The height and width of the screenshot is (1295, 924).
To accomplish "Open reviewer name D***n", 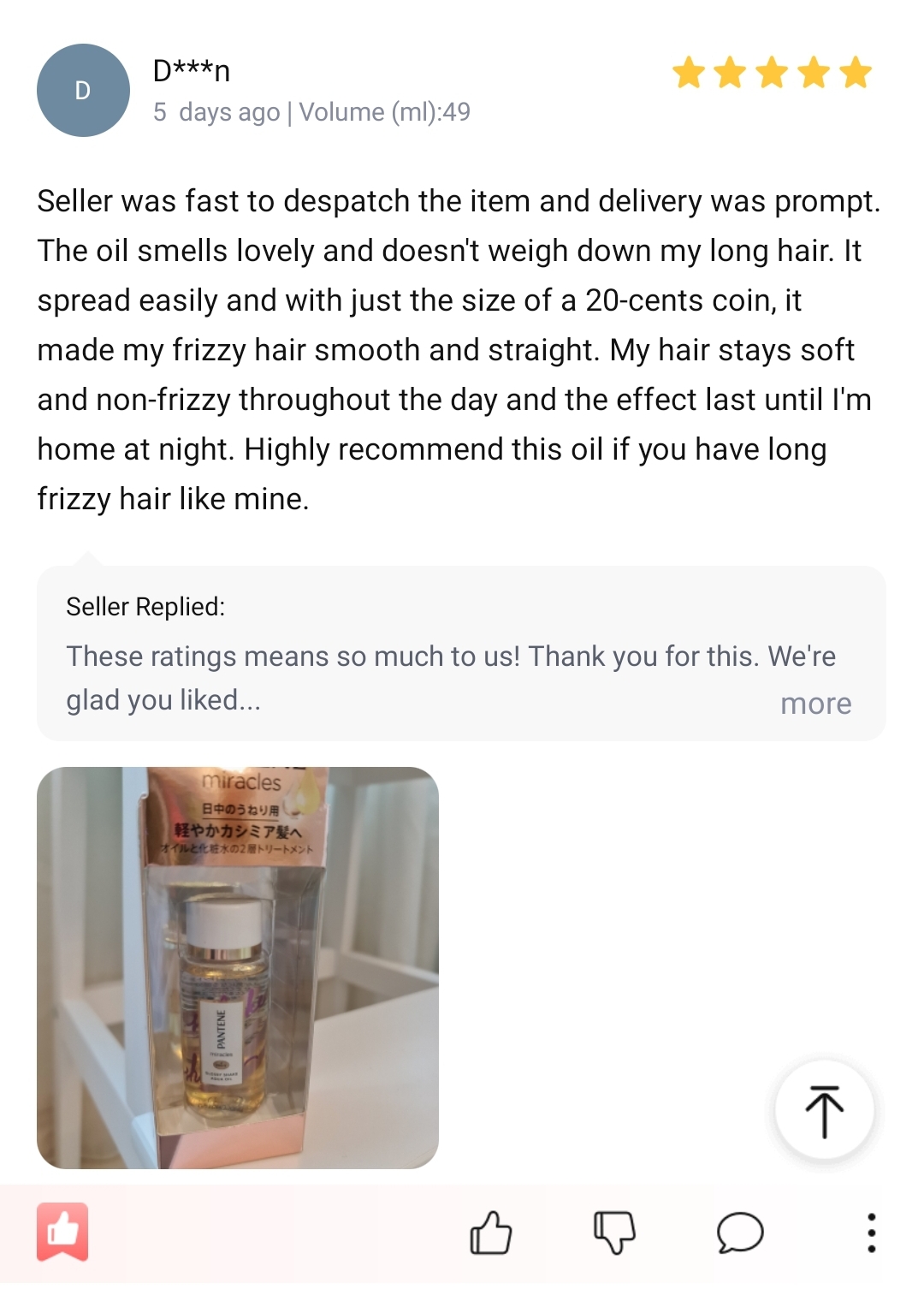I will click(192, 71).
